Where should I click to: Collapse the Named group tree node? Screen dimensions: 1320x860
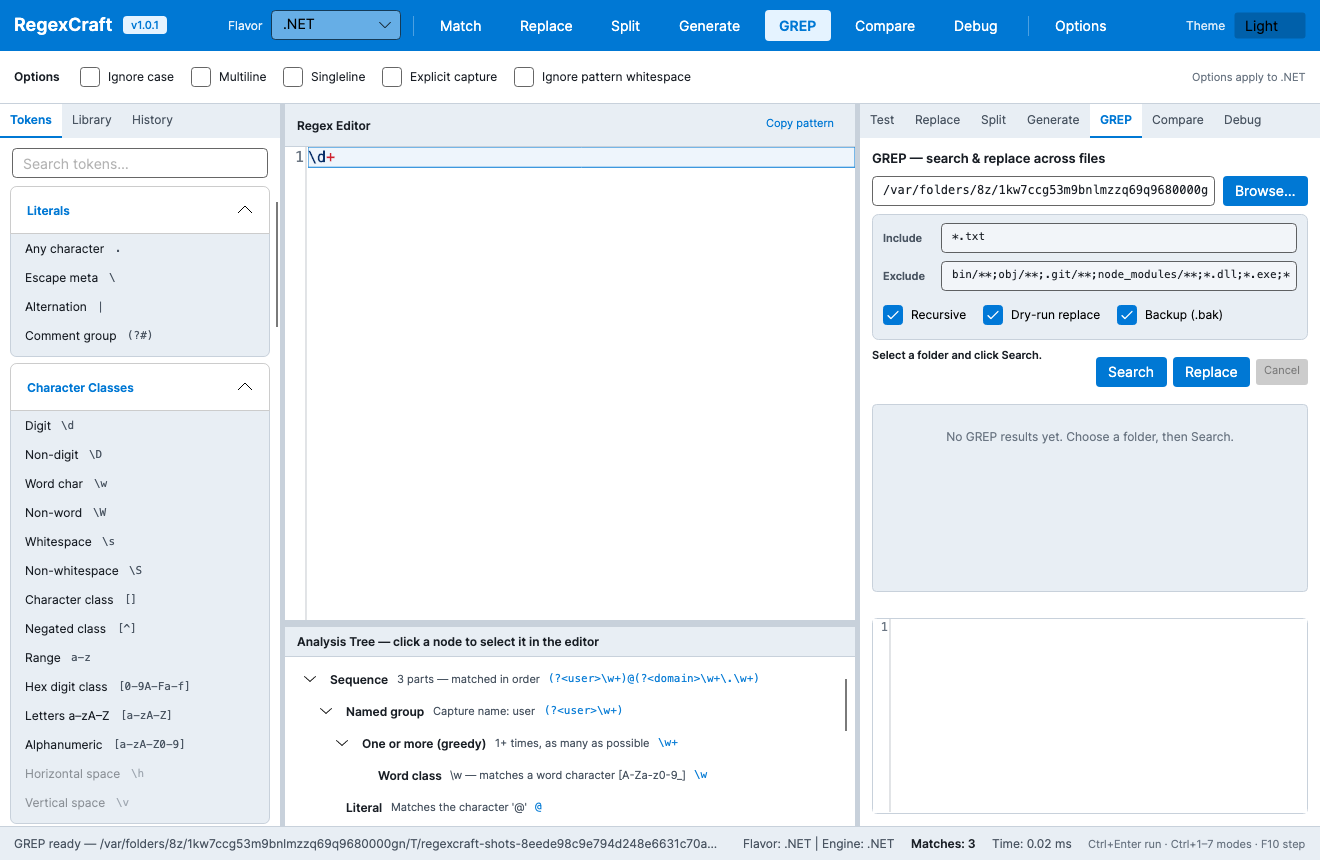tap(326, 711)
